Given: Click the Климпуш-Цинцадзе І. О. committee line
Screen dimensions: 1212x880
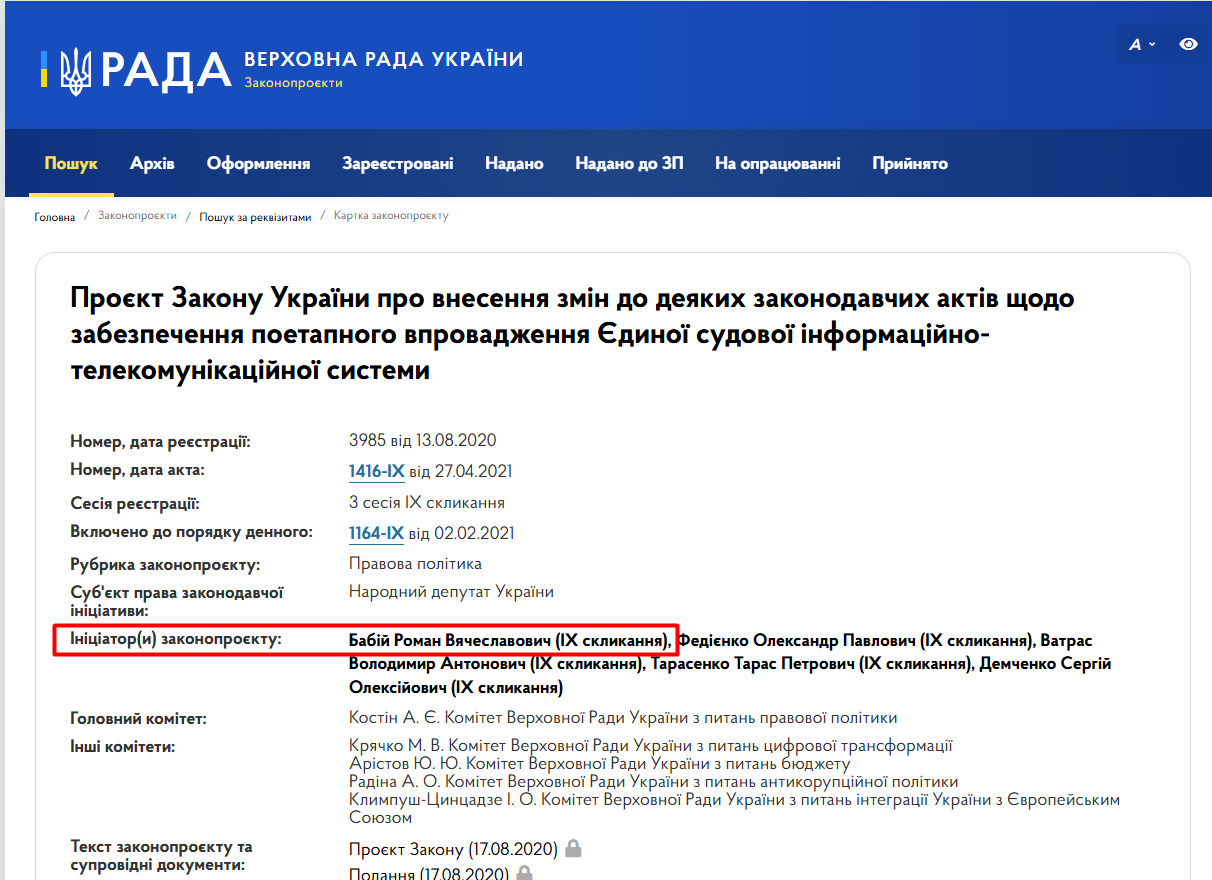Looking at the screenshot, I should [x=735, y=809].
